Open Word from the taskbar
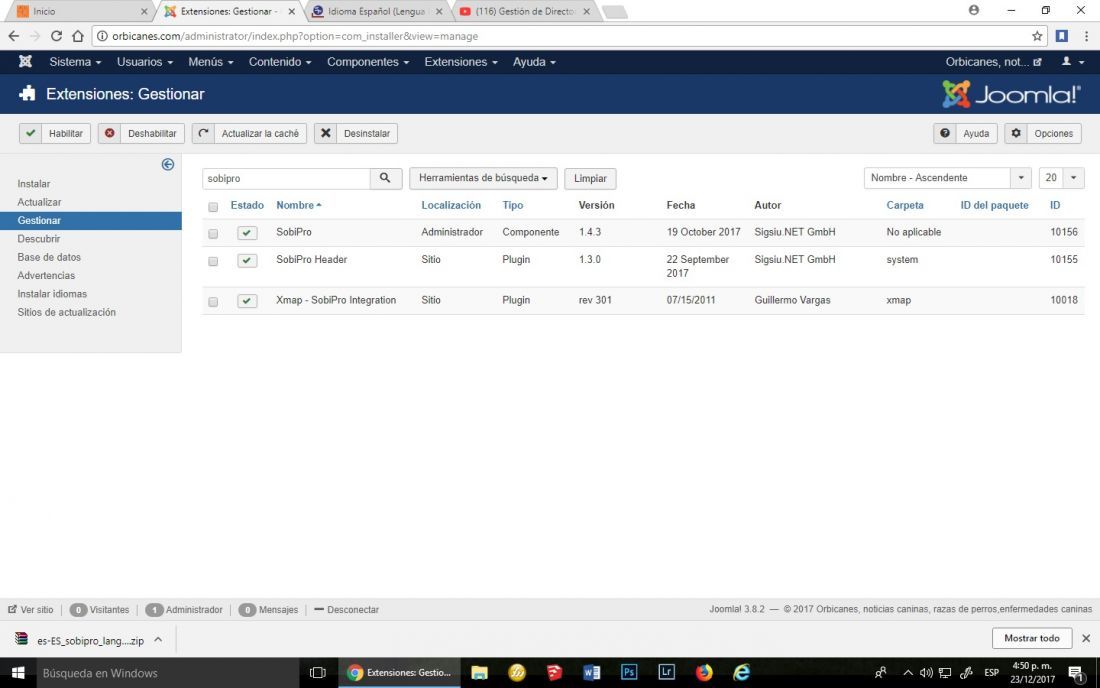 point(591,673)
